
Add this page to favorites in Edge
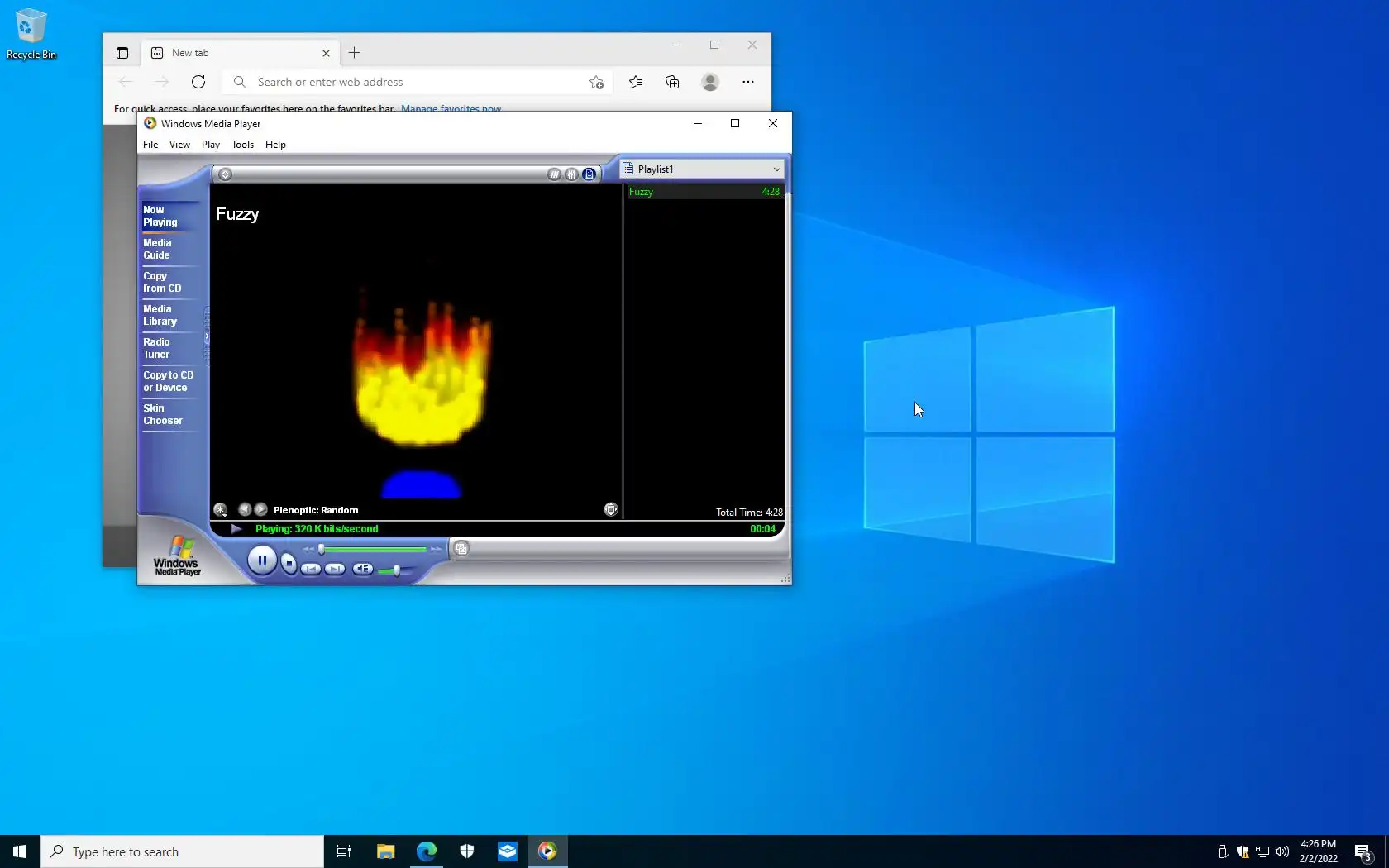click(x=596, y=82)
